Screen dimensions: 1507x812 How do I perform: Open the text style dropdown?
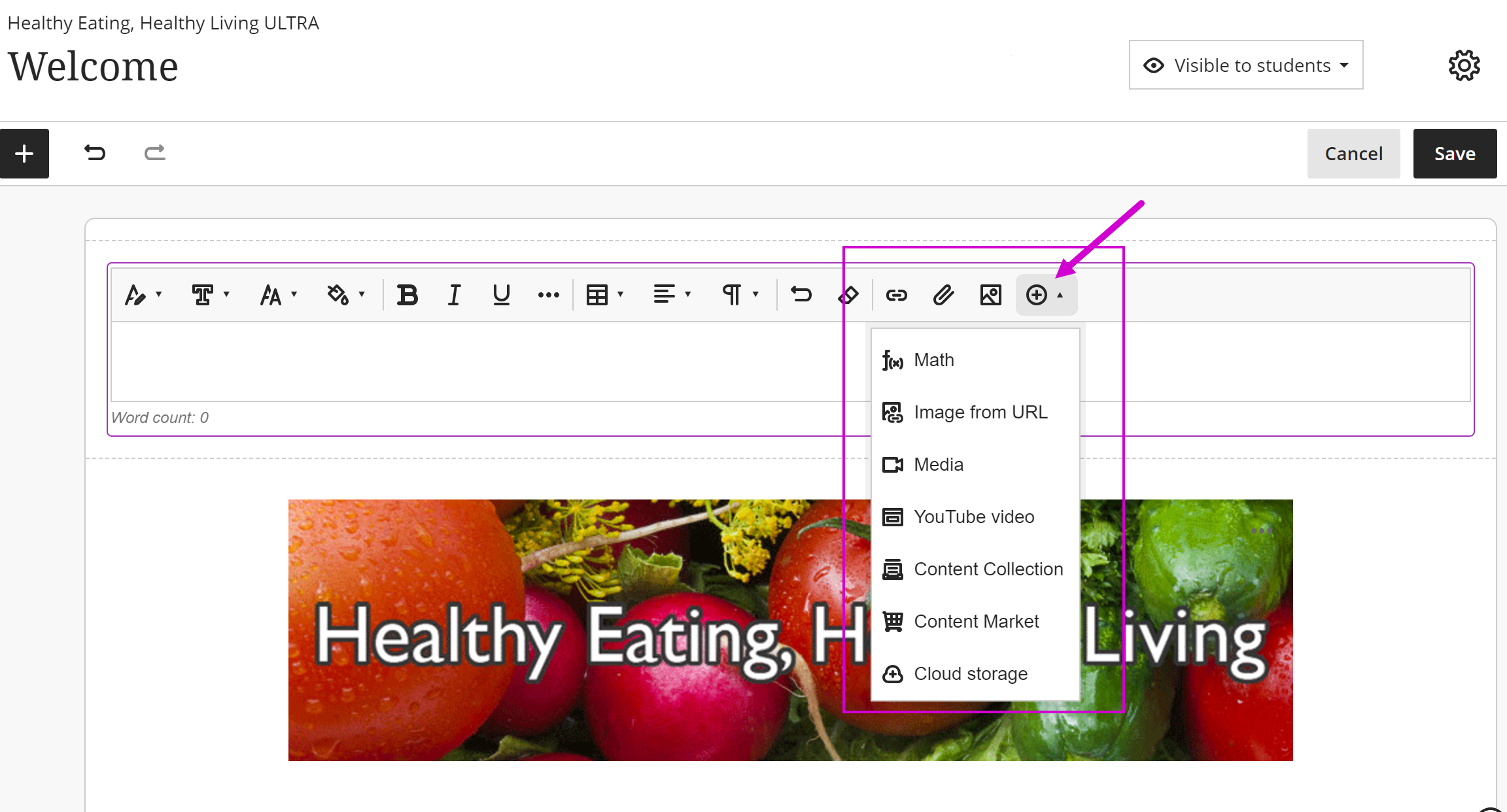(x=143, y=295)
